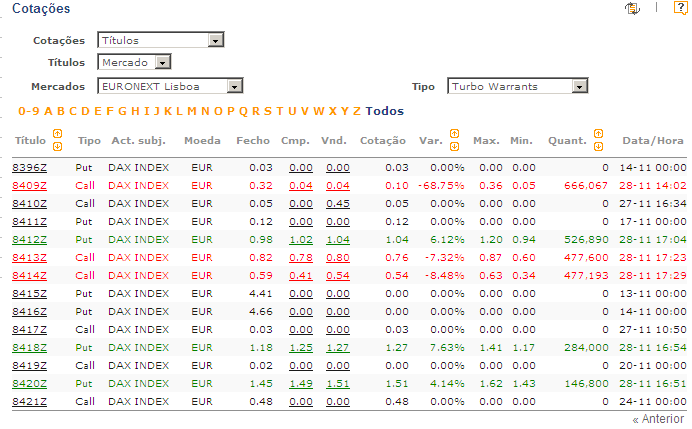Open title 8396Z

click(30, 168)
